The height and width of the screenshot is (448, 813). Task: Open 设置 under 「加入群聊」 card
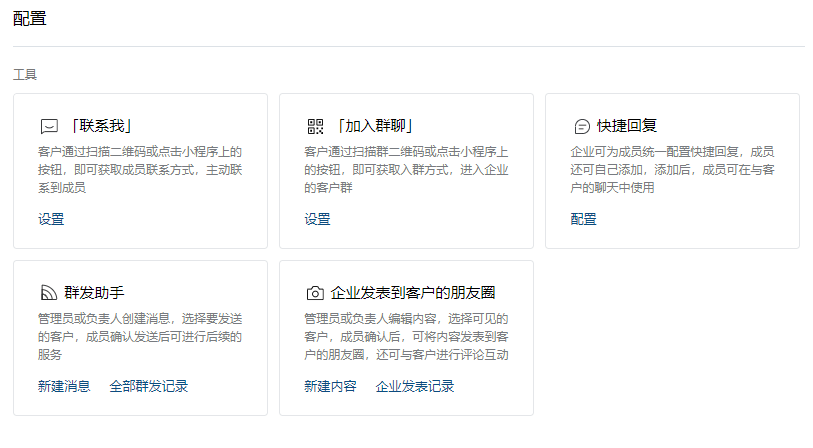[x=317, y=219]
